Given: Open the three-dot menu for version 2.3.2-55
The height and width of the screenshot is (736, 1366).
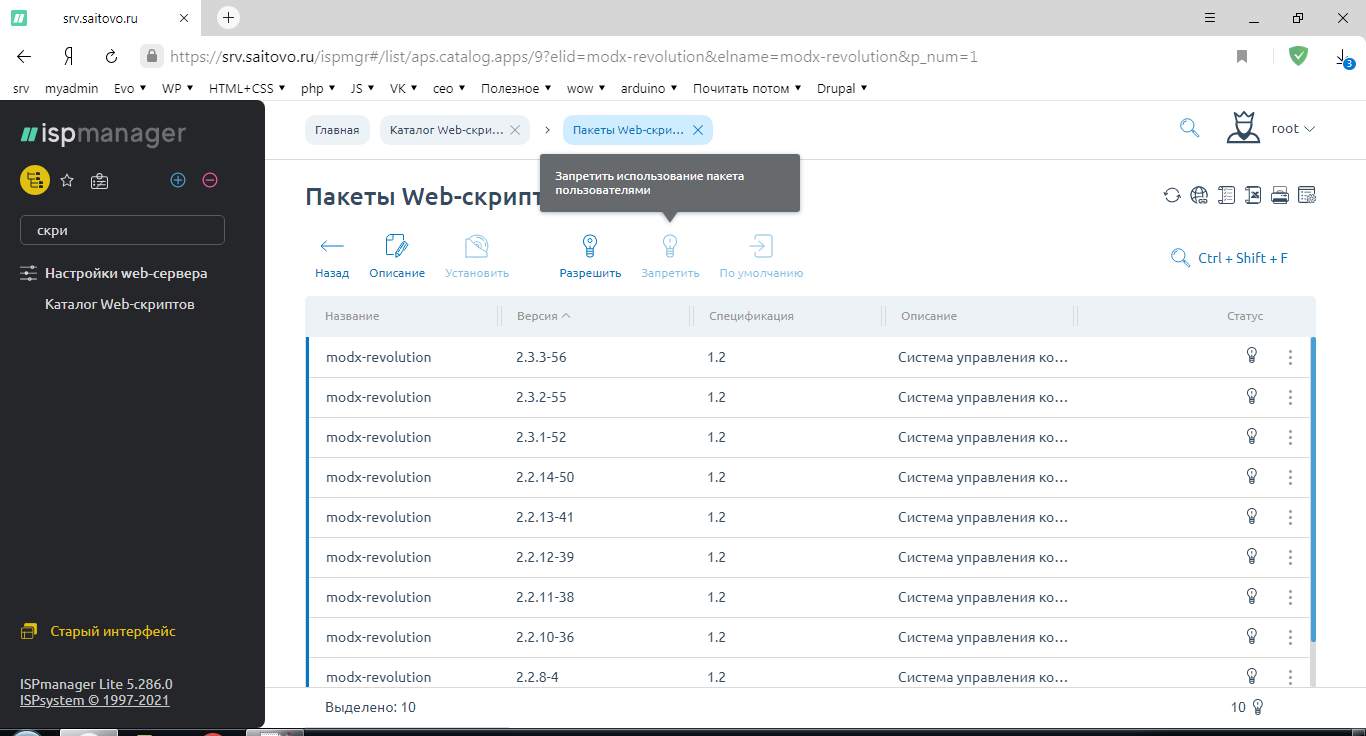Looking at the screenshot, I should point(1290,397).
